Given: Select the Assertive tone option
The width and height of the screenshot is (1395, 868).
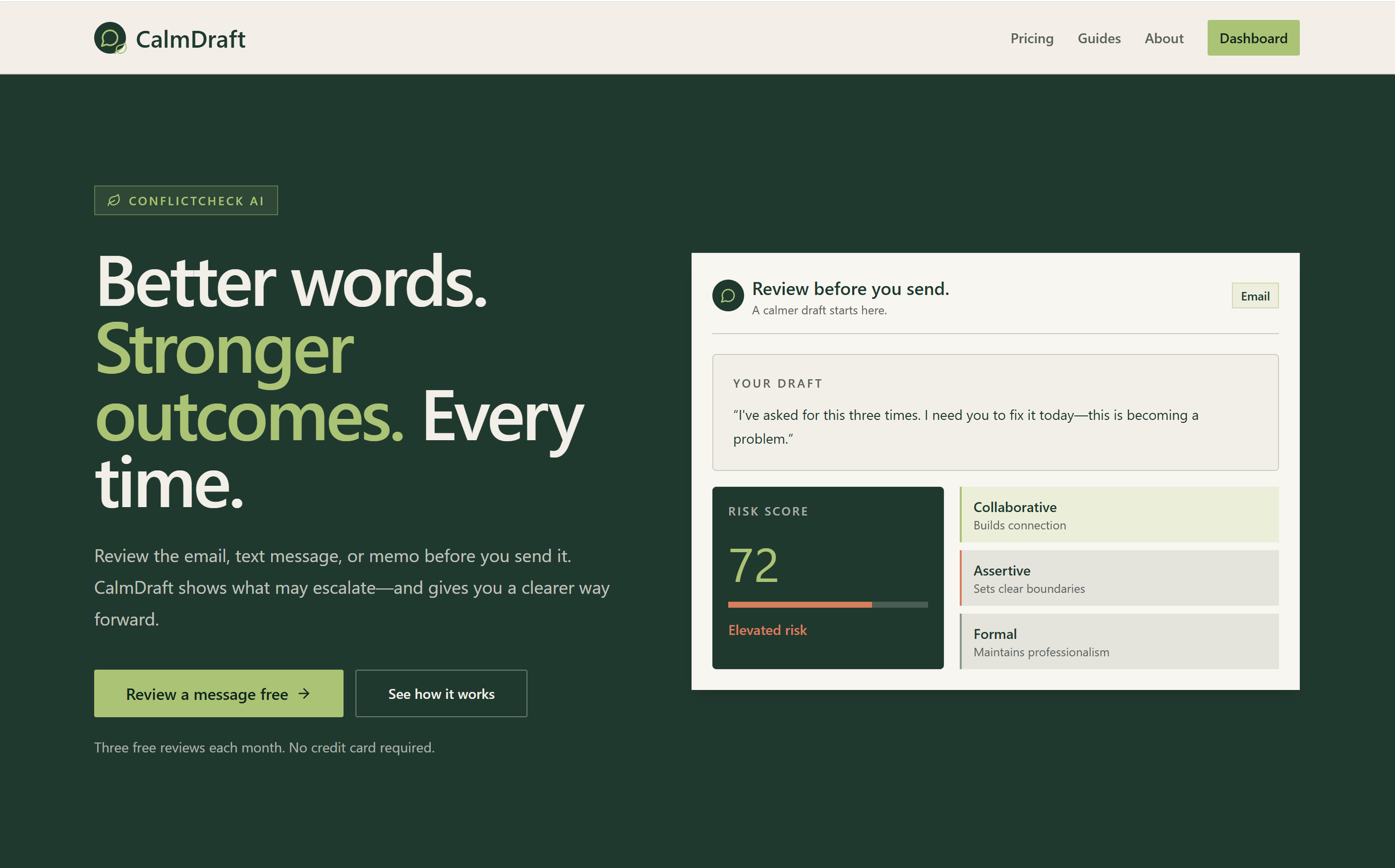Looking at the screenshot, I should click(1119, 578).
